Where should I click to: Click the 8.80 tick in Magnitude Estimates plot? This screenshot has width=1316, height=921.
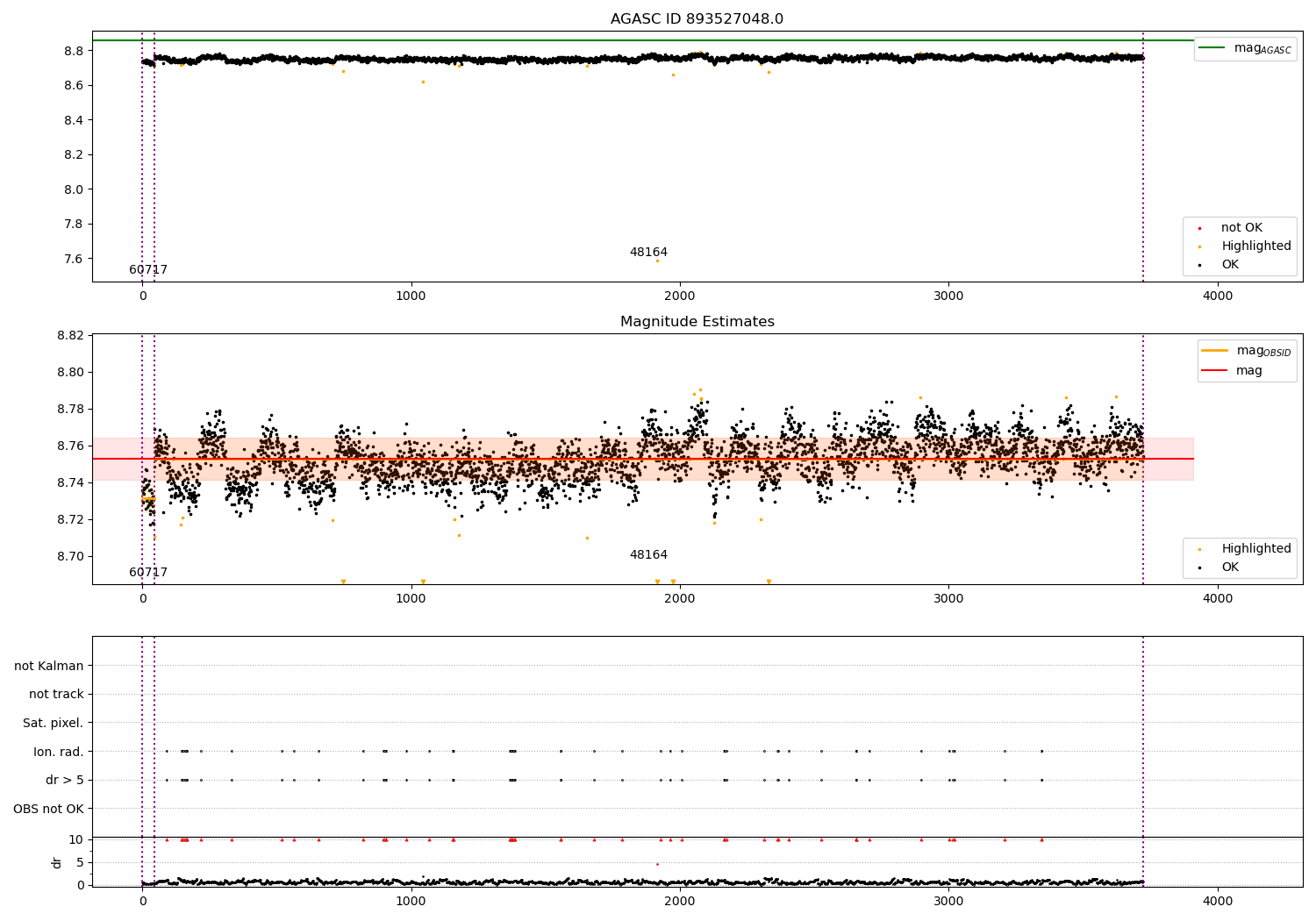pos(71,372)
